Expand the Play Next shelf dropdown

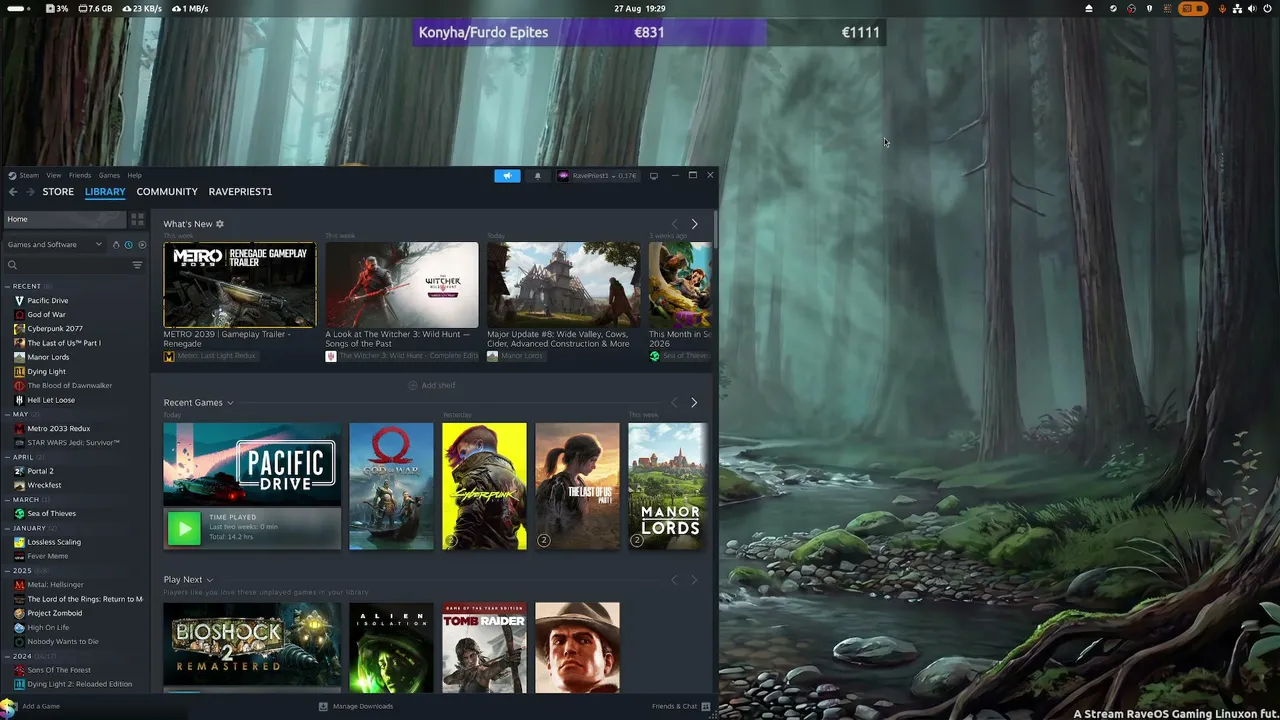coord(209,580)
